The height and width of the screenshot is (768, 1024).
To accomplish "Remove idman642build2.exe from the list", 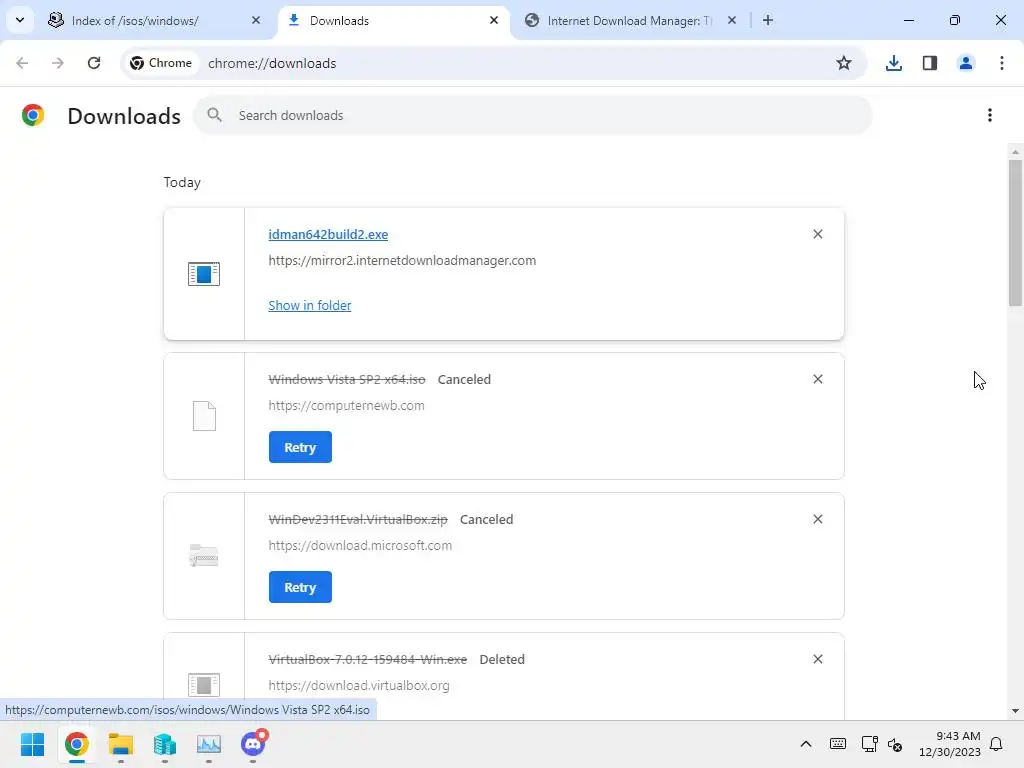I will click(x=818, y=234).
